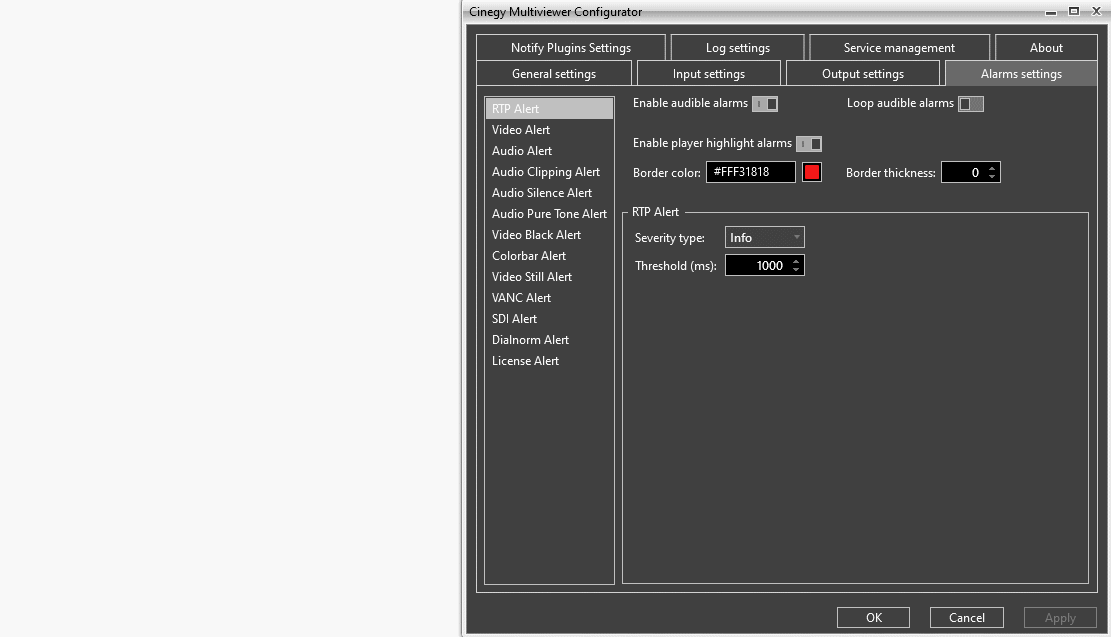The height and width of the screenshot is (637, 1111).
Task: Toggle Enable player highlight alarms switch
Action: (x=809, y=144)
